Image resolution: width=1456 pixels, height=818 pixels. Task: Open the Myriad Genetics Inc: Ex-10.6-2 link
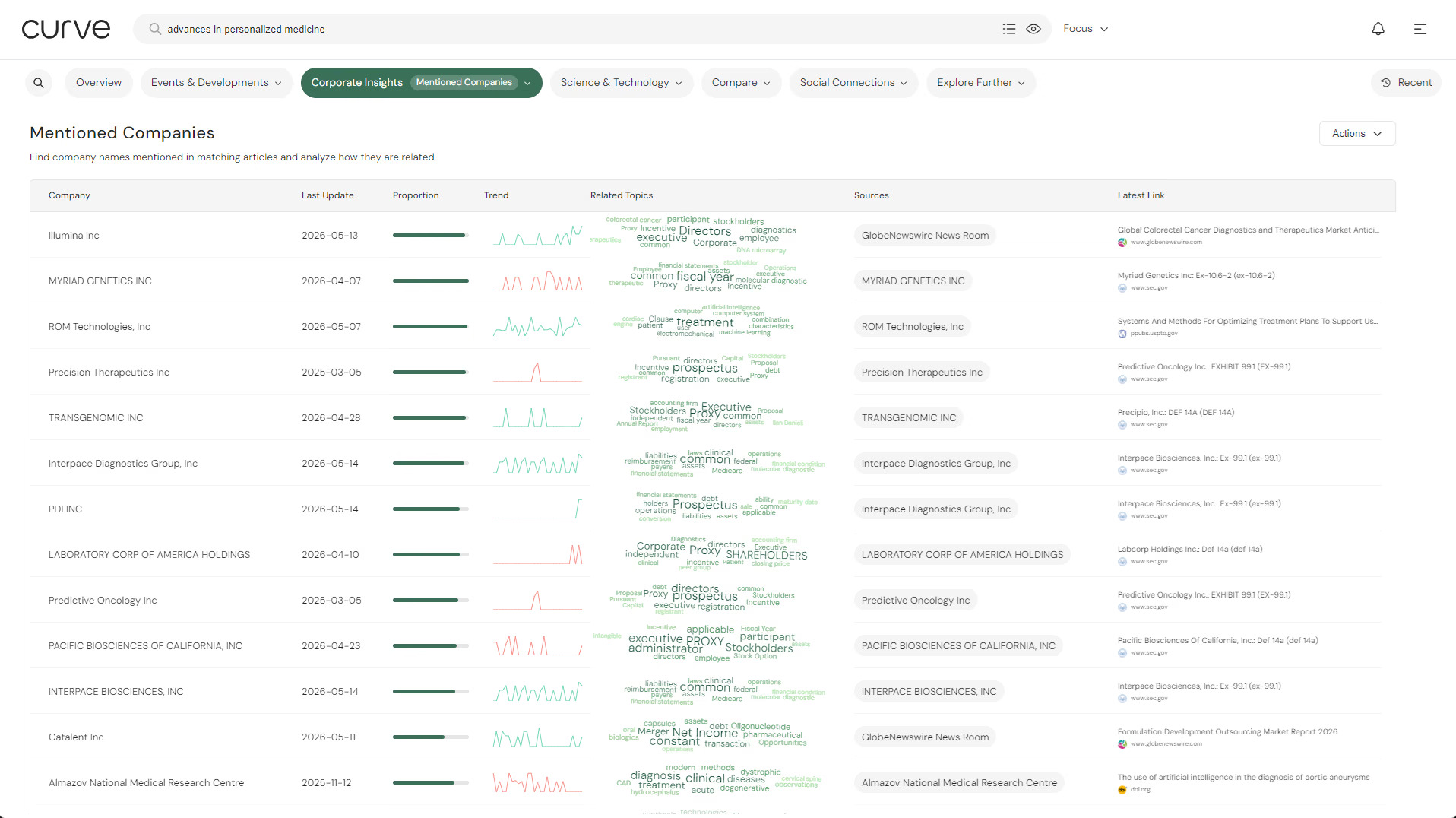point(1196,275)
